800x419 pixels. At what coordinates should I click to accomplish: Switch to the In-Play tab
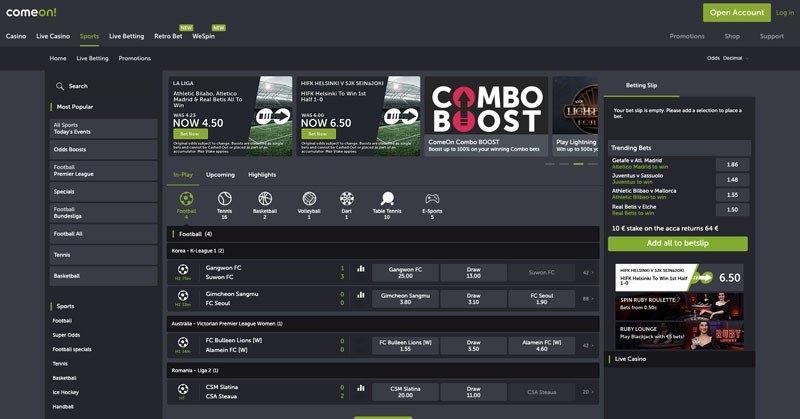pyautogui.click(x=183, y=175)
